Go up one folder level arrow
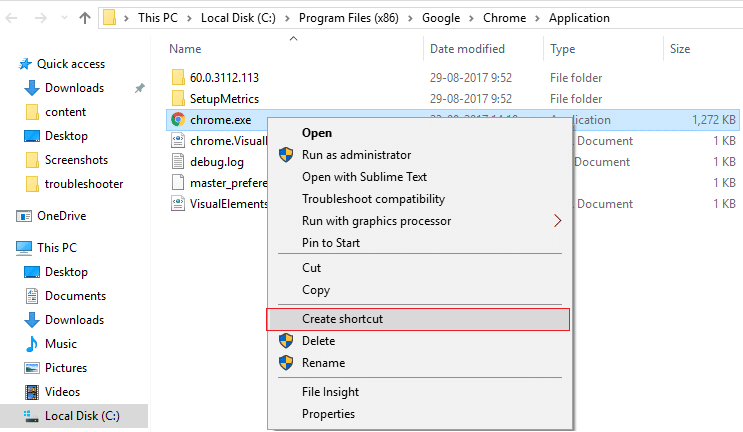 click(x=85, y=18)
